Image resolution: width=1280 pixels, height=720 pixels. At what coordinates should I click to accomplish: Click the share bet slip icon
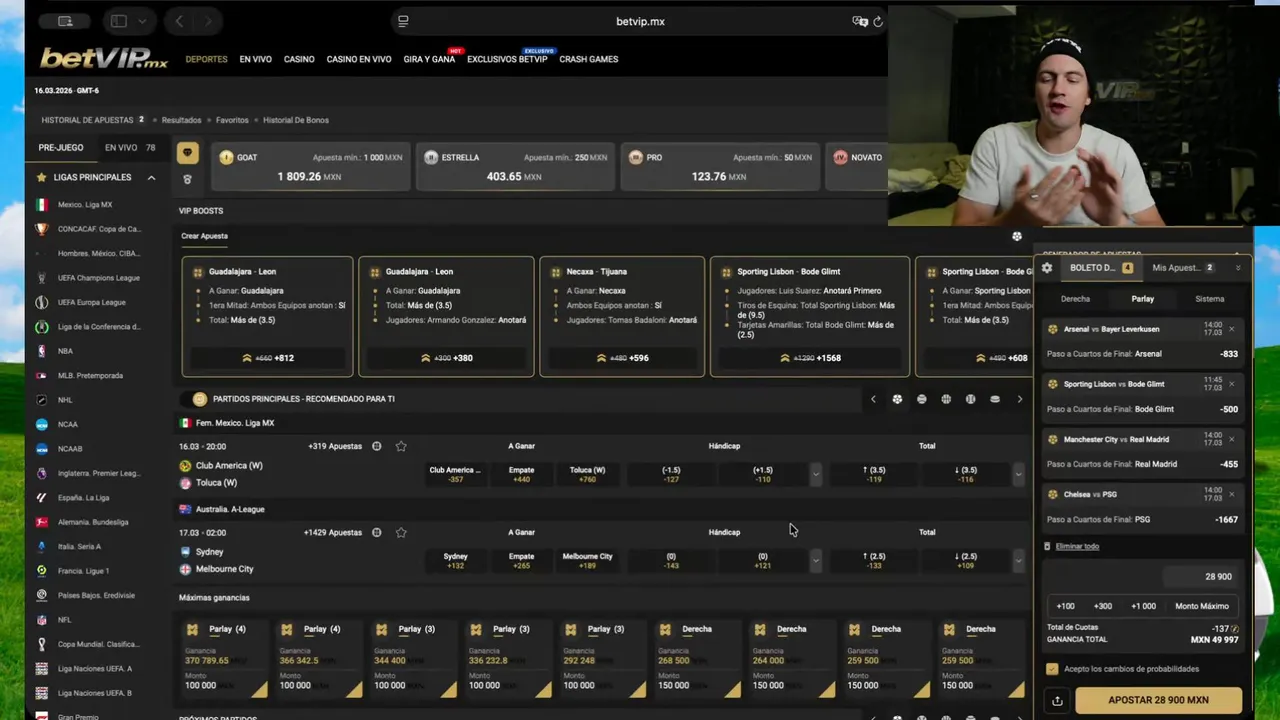(x=1057, y=701)
